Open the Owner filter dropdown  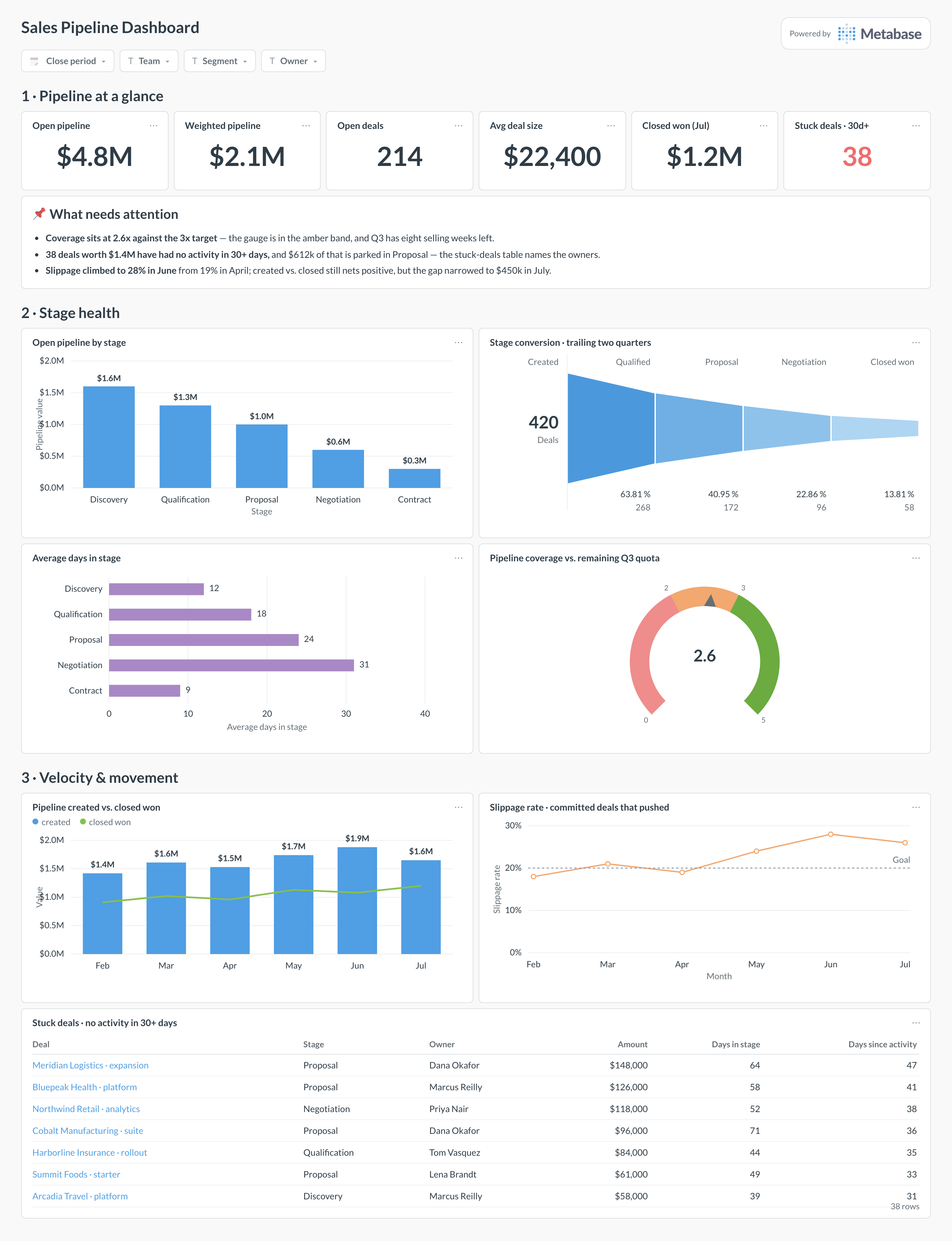point(293,61)
